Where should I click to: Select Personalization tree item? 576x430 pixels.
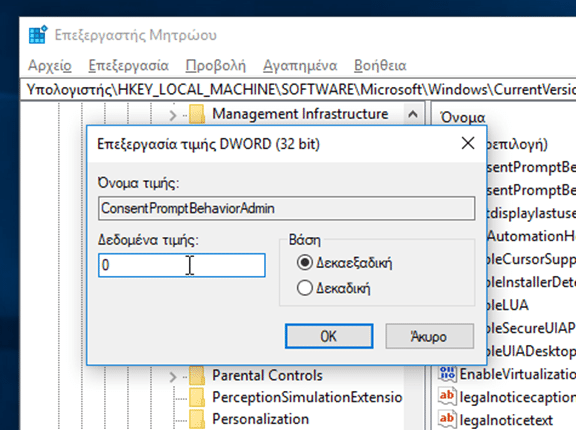[x=260, y=419]
